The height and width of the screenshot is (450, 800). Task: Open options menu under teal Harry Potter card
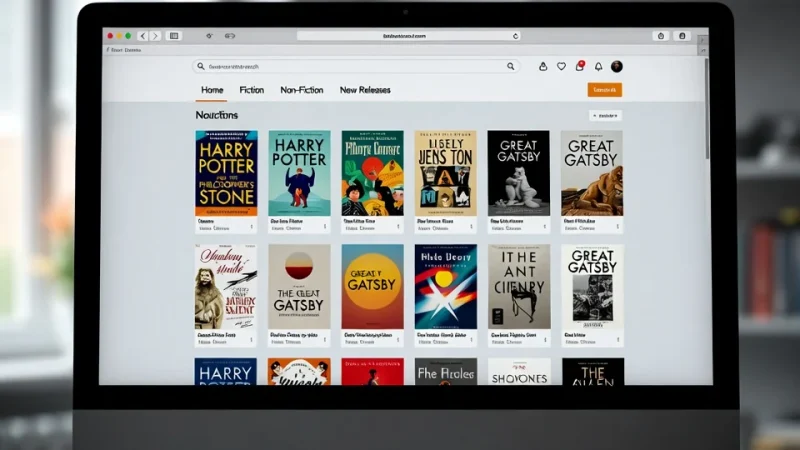pos(324,227)
